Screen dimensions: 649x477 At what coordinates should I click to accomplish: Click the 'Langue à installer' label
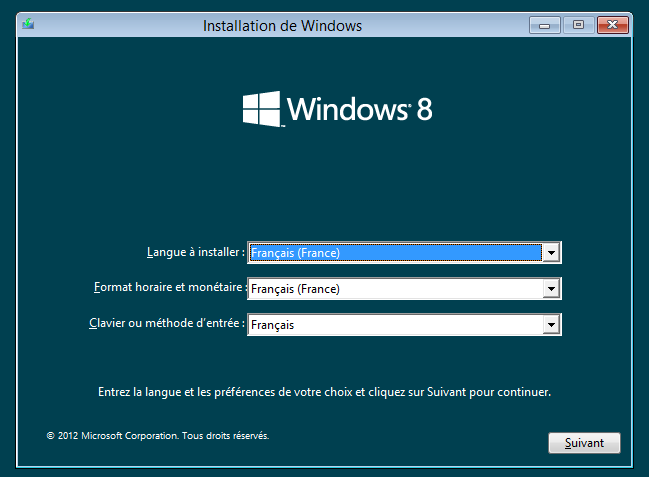[194, 252]
